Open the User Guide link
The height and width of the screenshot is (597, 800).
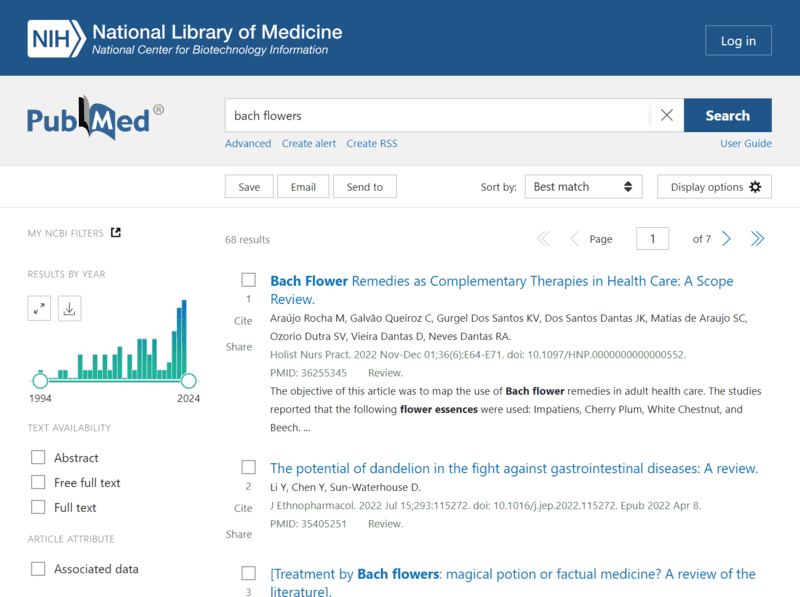pos(746,143)
